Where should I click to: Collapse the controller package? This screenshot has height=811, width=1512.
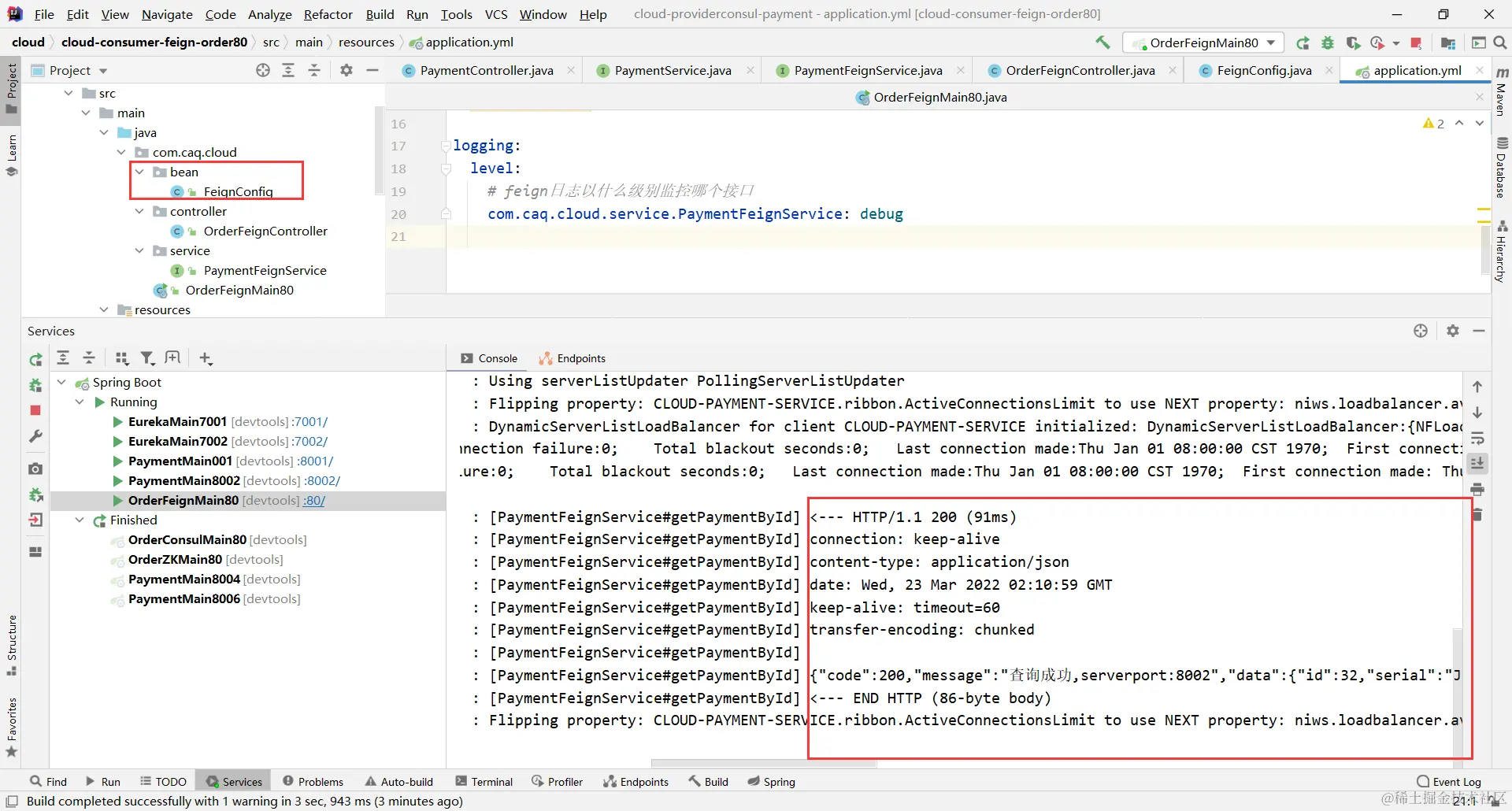pyautogui.click(x=139, y=211)
